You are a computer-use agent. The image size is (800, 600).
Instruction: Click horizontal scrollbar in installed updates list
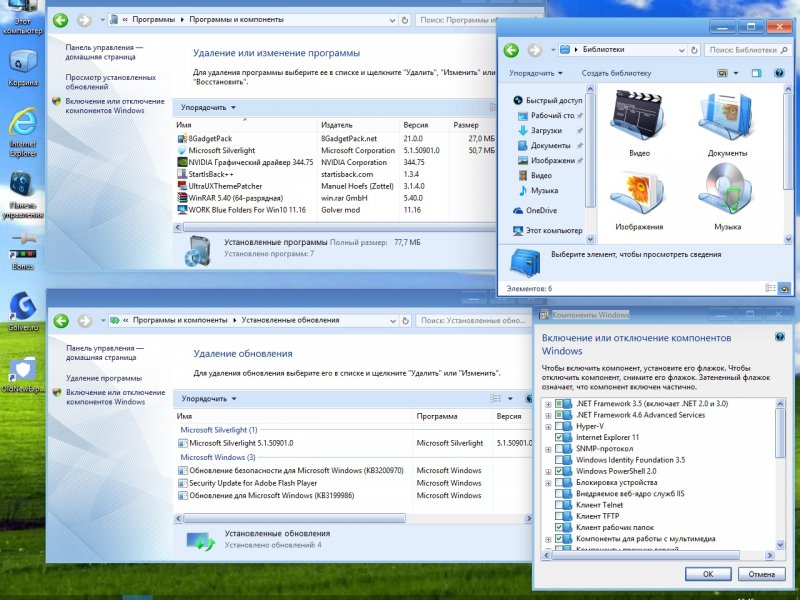coord(294,518)
